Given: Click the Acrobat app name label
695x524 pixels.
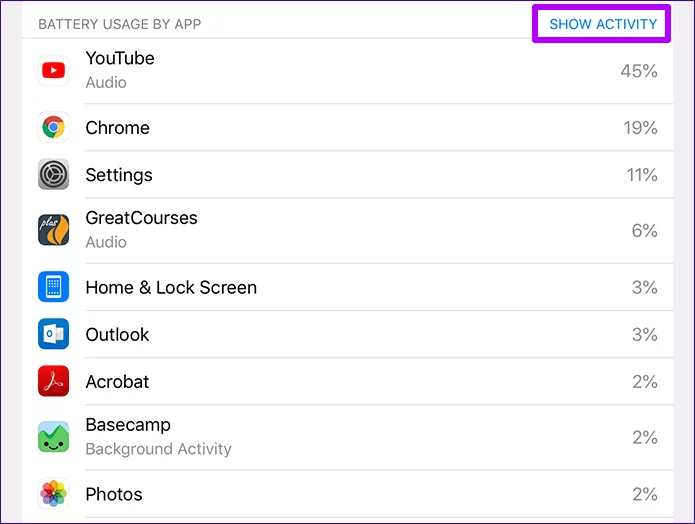Looking at the screenshot, I should 117,381.
